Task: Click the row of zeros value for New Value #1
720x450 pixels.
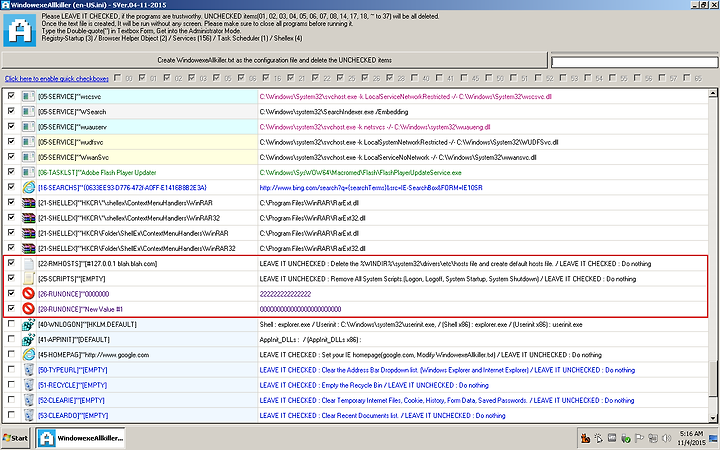Action: tap(300, 309)
